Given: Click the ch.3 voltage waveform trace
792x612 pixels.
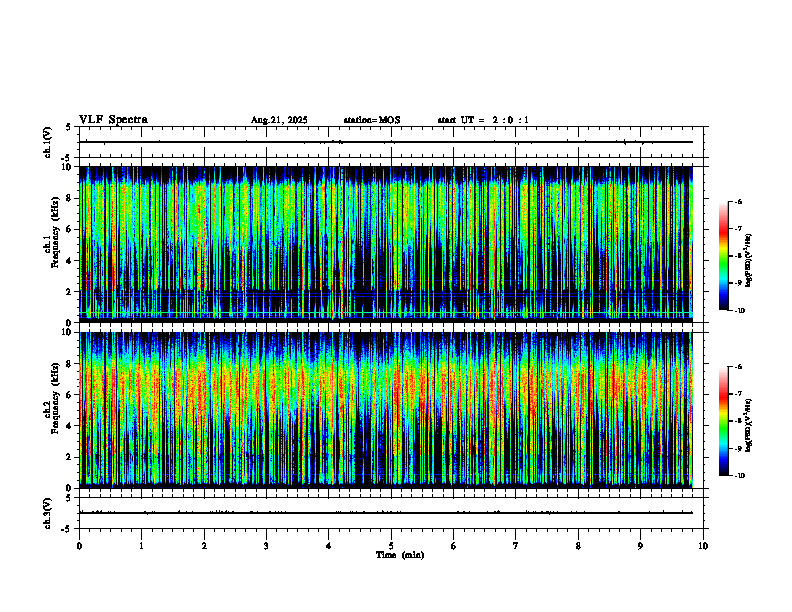Looking at the screenshot, I should point(386,513).
